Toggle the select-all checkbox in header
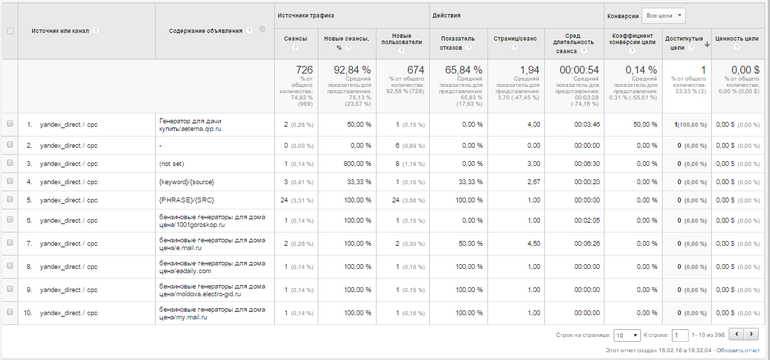Screen dimensions: 770x360 pos(10,30)
